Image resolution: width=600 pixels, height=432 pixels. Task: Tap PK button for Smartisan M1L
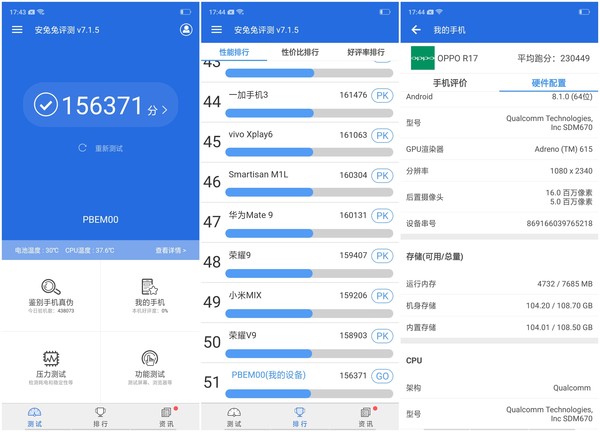[x=382, y=176]
